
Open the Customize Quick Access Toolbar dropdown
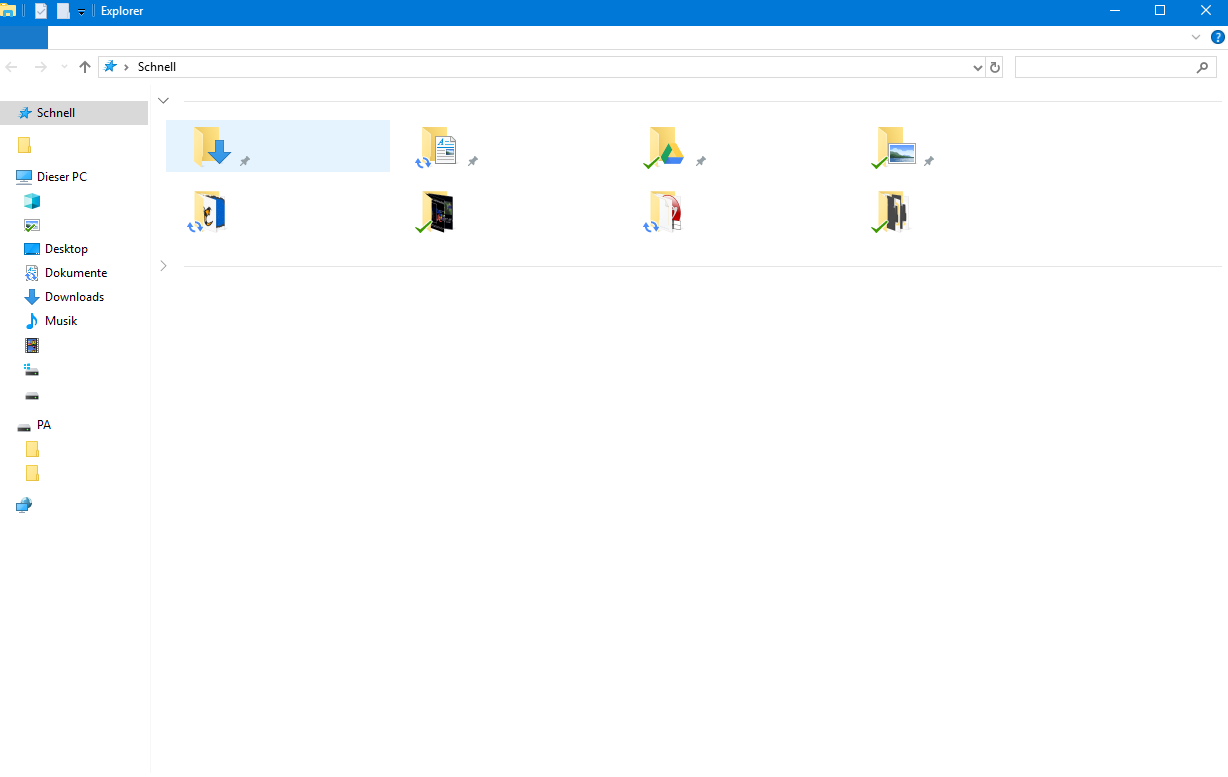coord(81,12)
